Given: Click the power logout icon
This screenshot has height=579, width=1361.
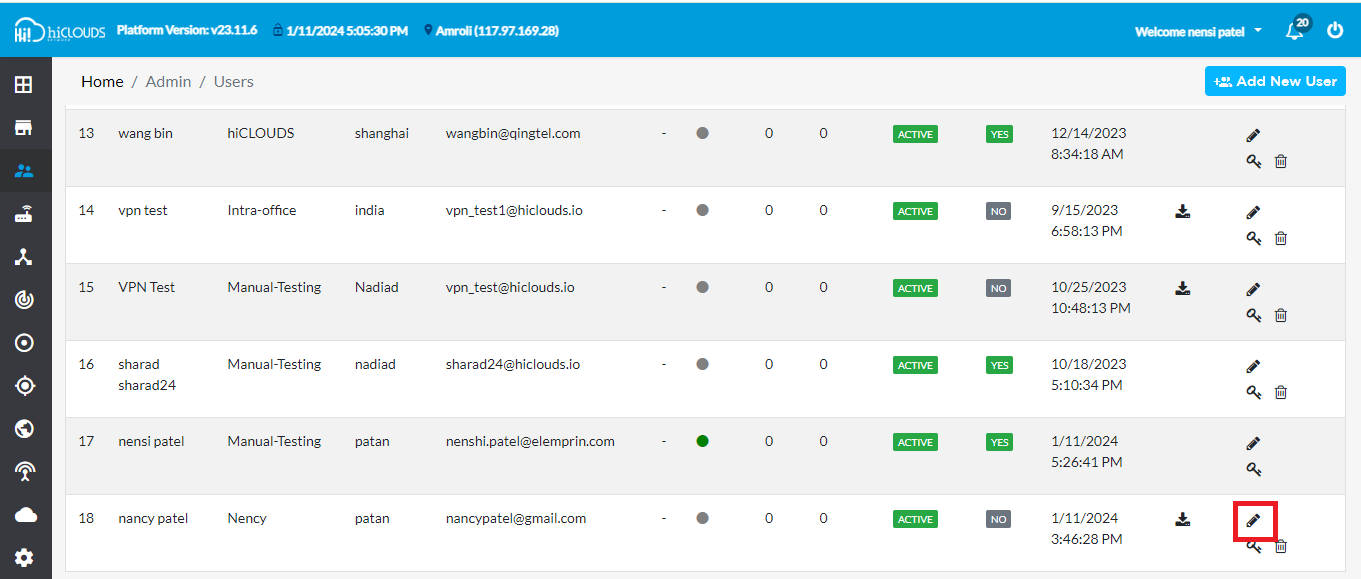Looking at the screenshot, I should point(1335,30).
